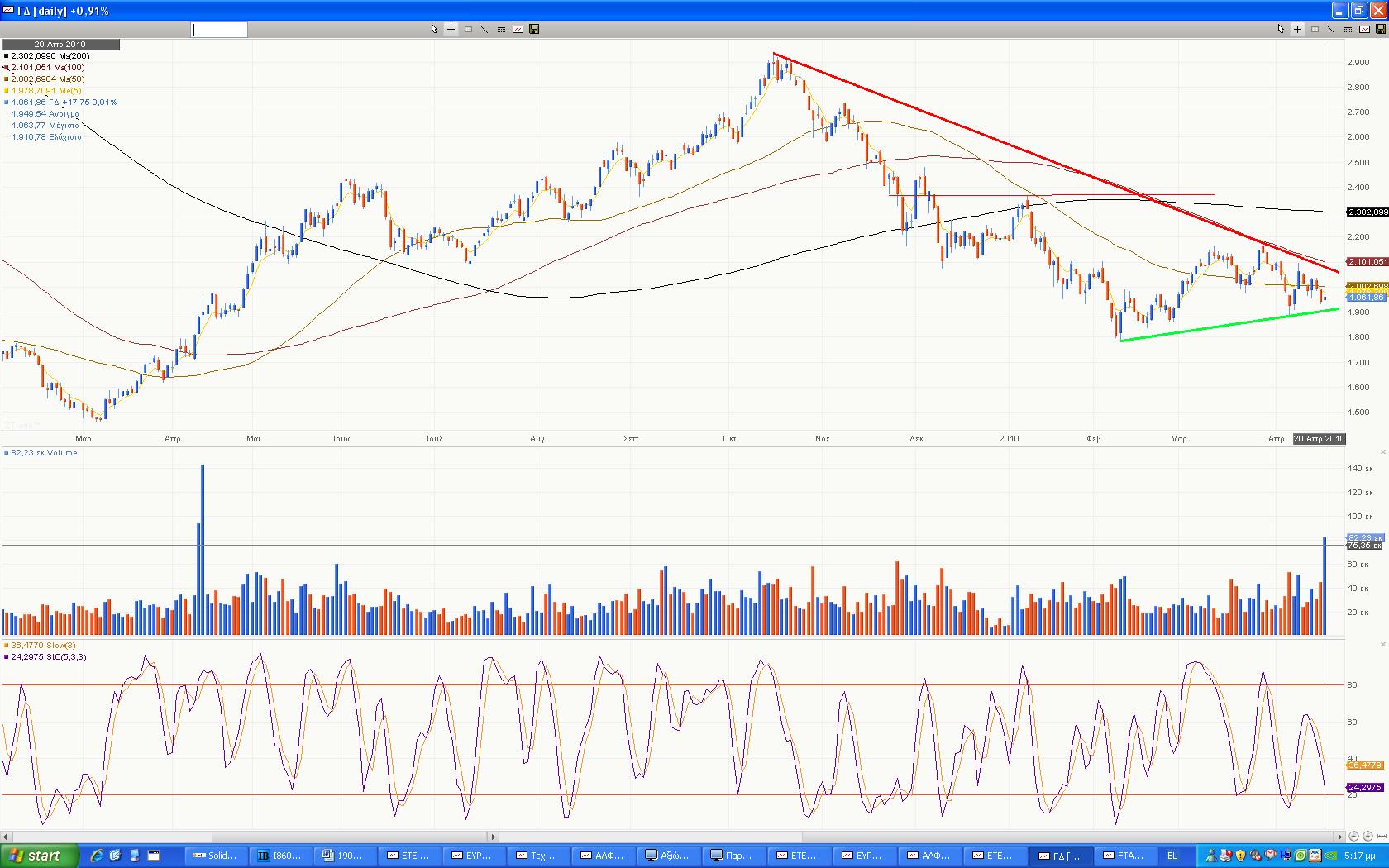Open the data grid icon in the right-hand toolbar

1348,29
